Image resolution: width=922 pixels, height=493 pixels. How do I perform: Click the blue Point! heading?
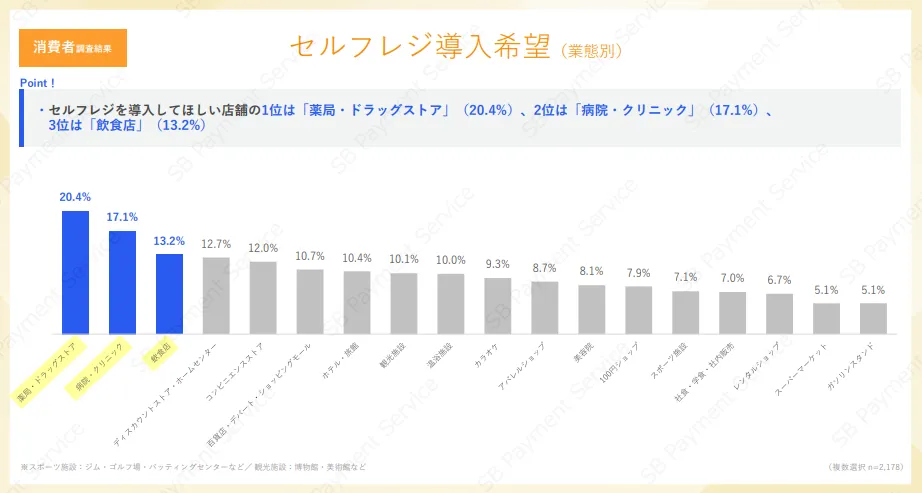[37, 82]
